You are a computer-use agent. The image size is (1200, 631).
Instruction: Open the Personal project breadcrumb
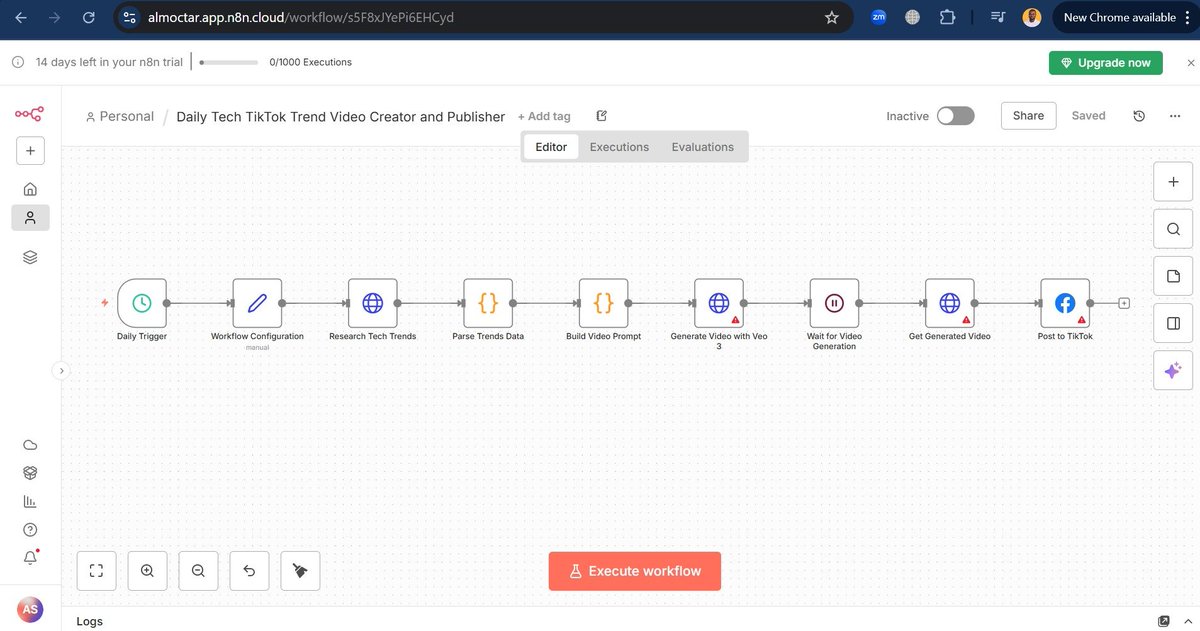(120, 116)
